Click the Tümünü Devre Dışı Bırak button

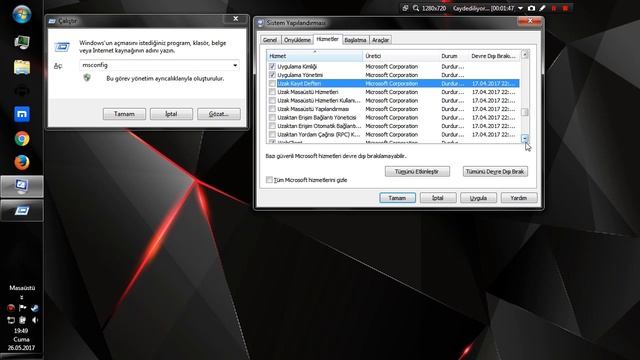495,171
